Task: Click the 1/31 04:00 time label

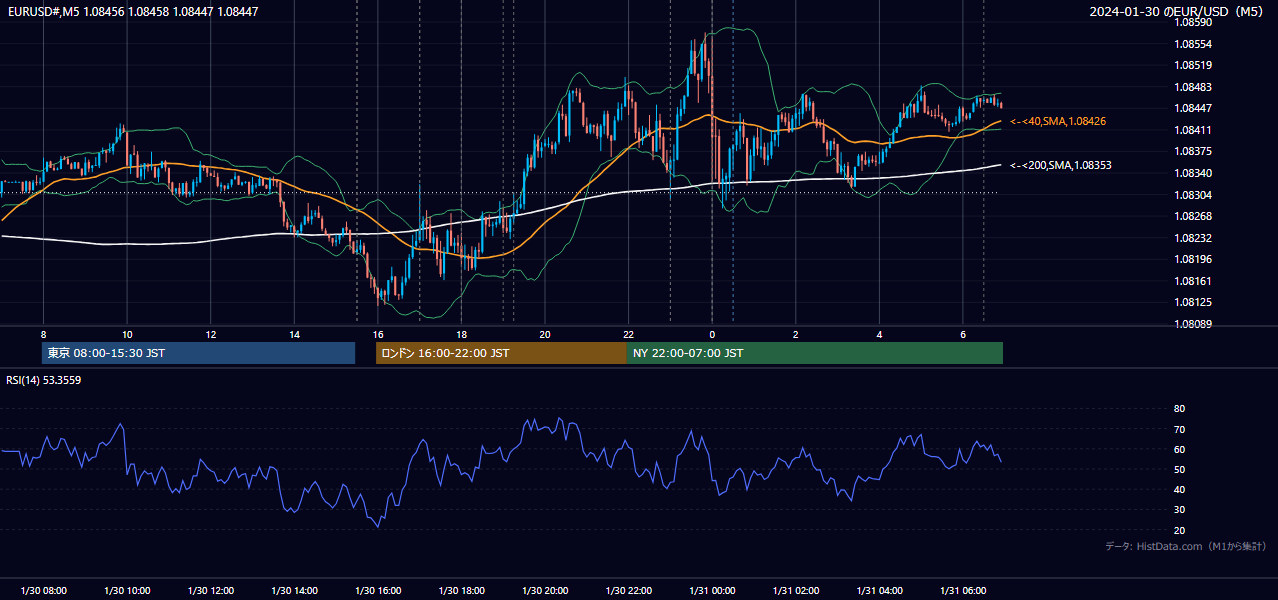Action: click(x=879, y=591)
